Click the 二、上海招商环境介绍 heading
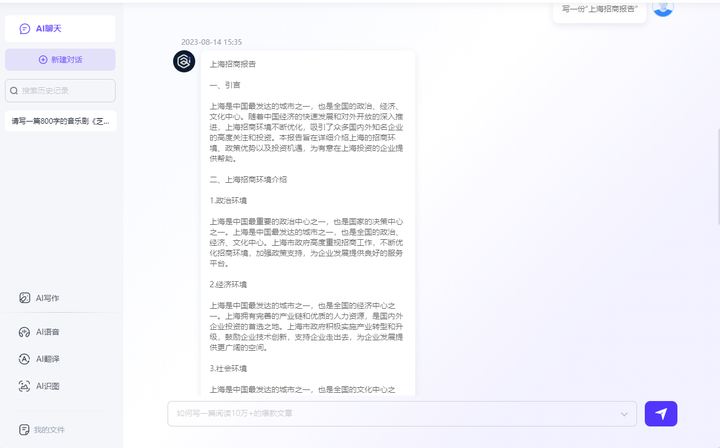The image size is (720, 448). click(x=248, y=180)
